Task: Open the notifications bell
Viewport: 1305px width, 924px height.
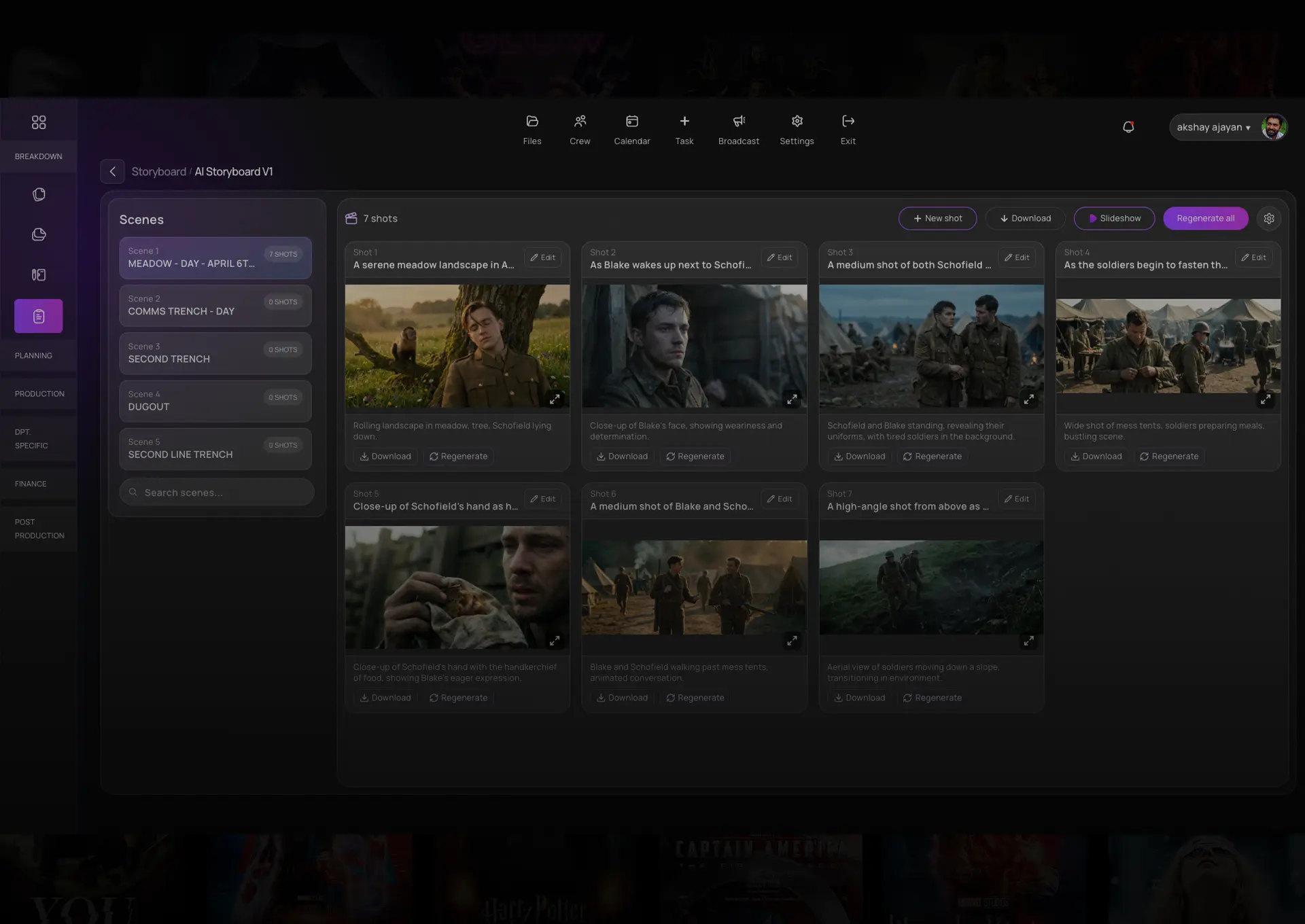Action: (x=1128, y=127)
